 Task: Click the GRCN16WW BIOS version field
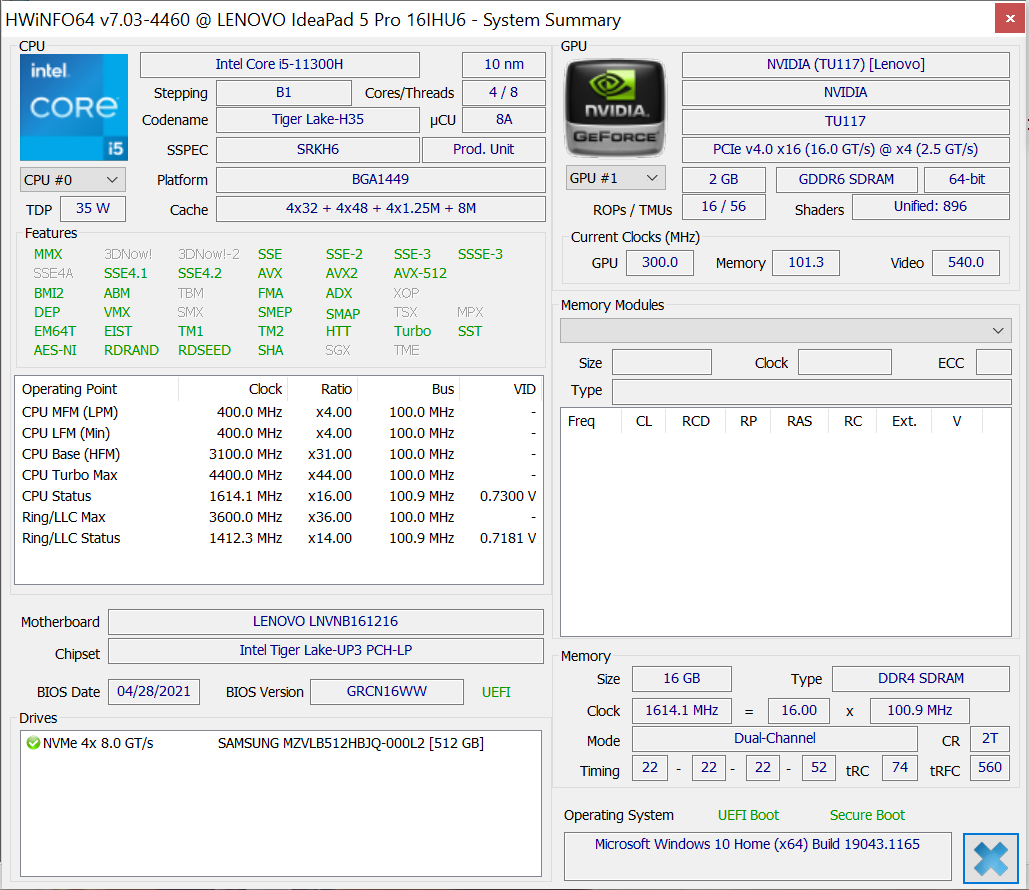(x=387, y=692)
